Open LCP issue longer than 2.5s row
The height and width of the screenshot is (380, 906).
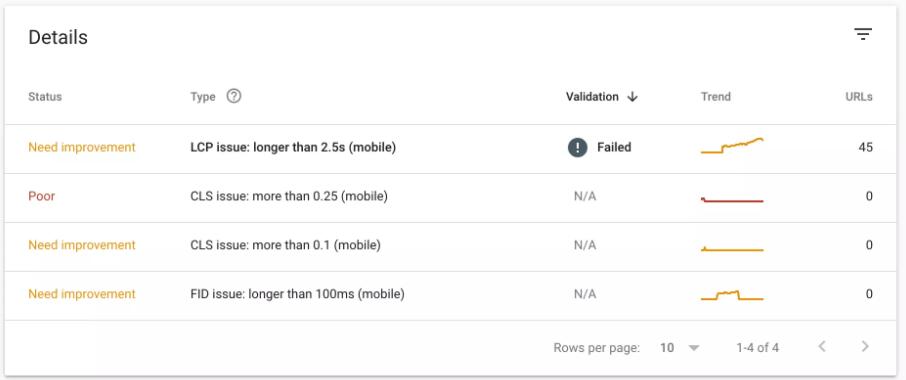[451, 149]
